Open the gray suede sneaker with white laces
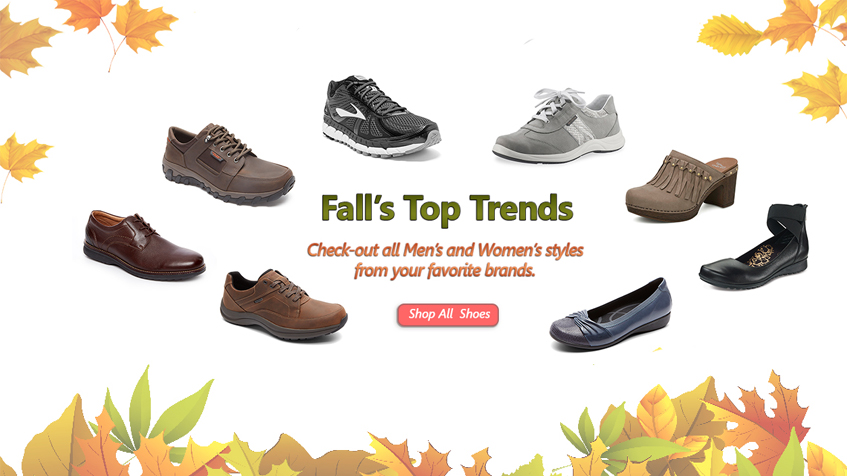The width and height of the screenshot is (847, 476). coord(559,126)
